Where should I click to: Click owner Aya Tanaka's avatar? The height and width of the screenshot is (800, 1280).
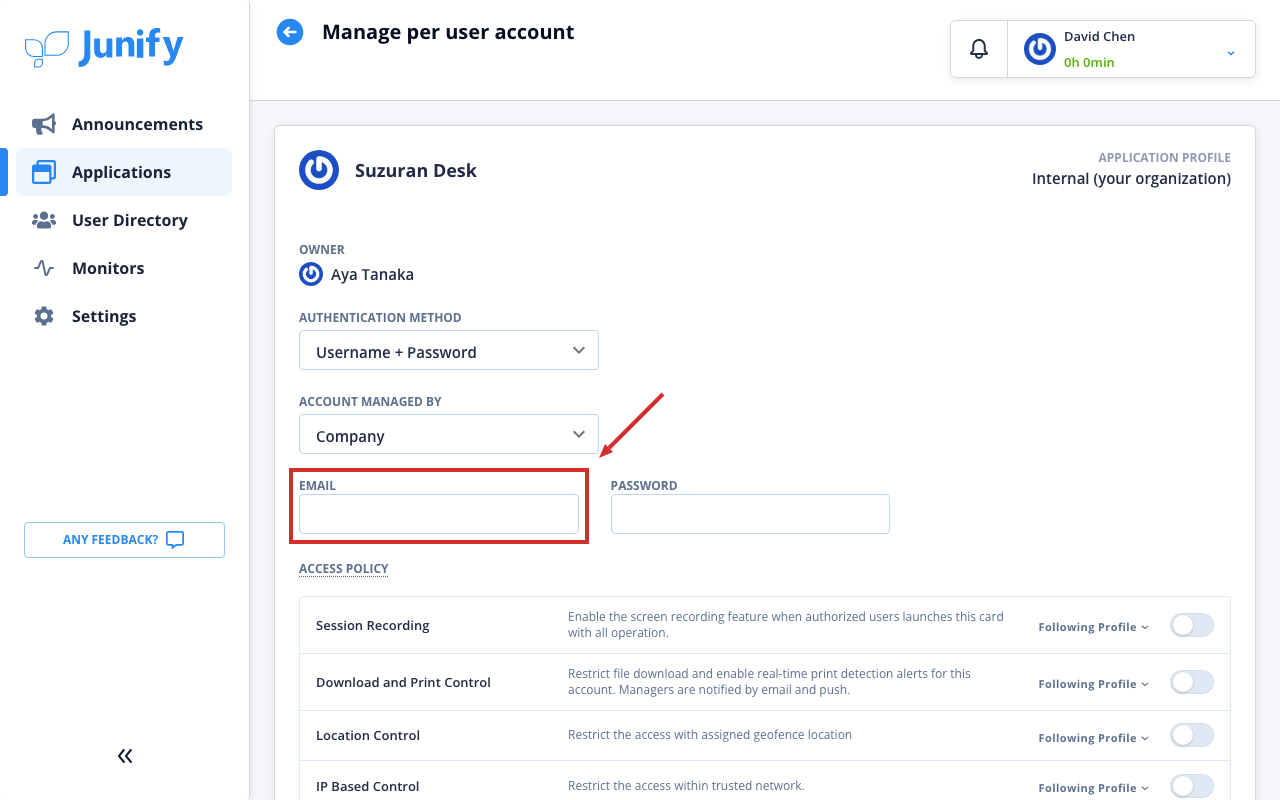(x=311, y=274)
